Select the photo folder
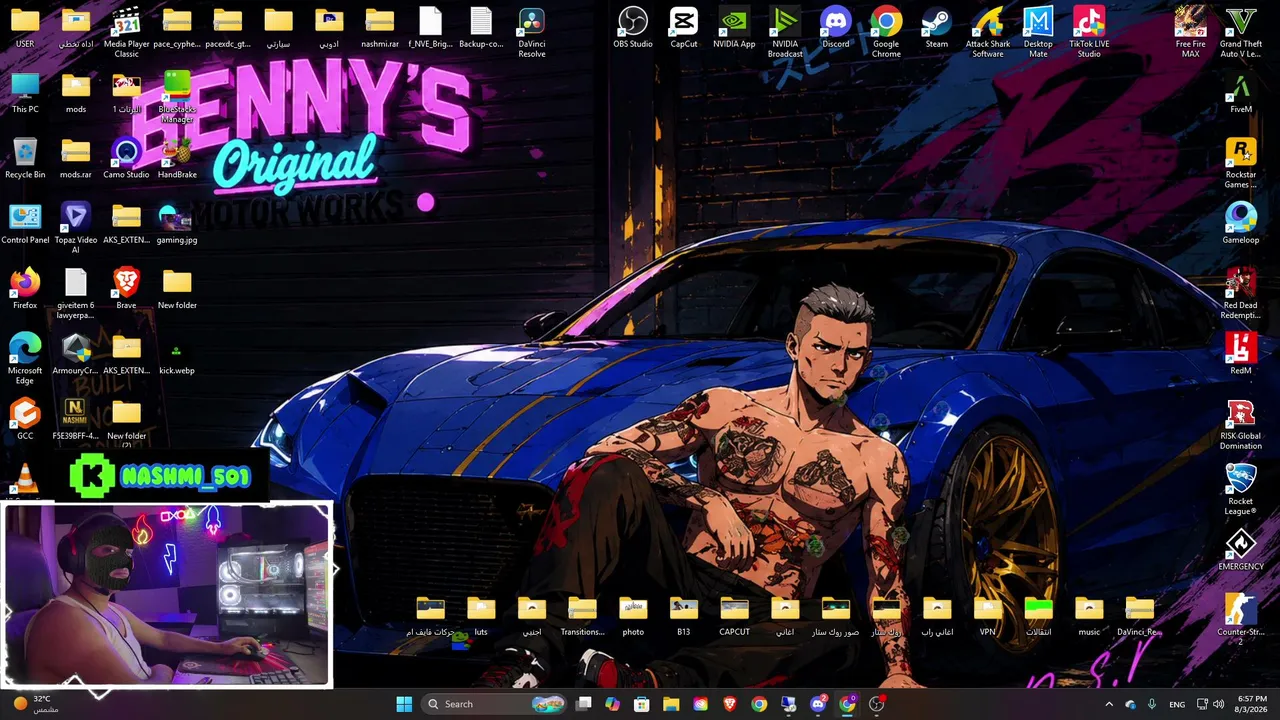 [x=633, y=616]
